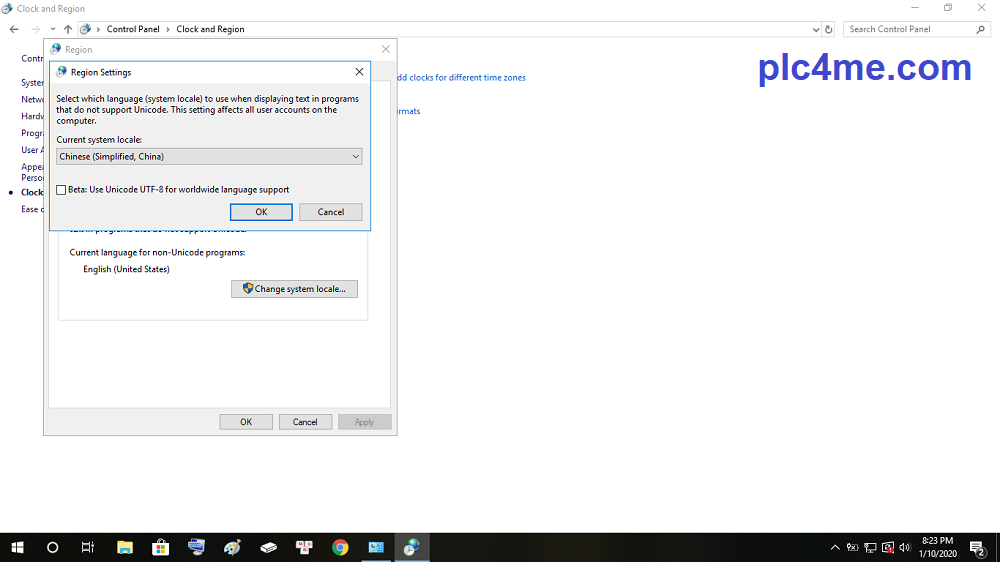
Task: Open Task View from the taskbar
Action: (x=88, y=547)
